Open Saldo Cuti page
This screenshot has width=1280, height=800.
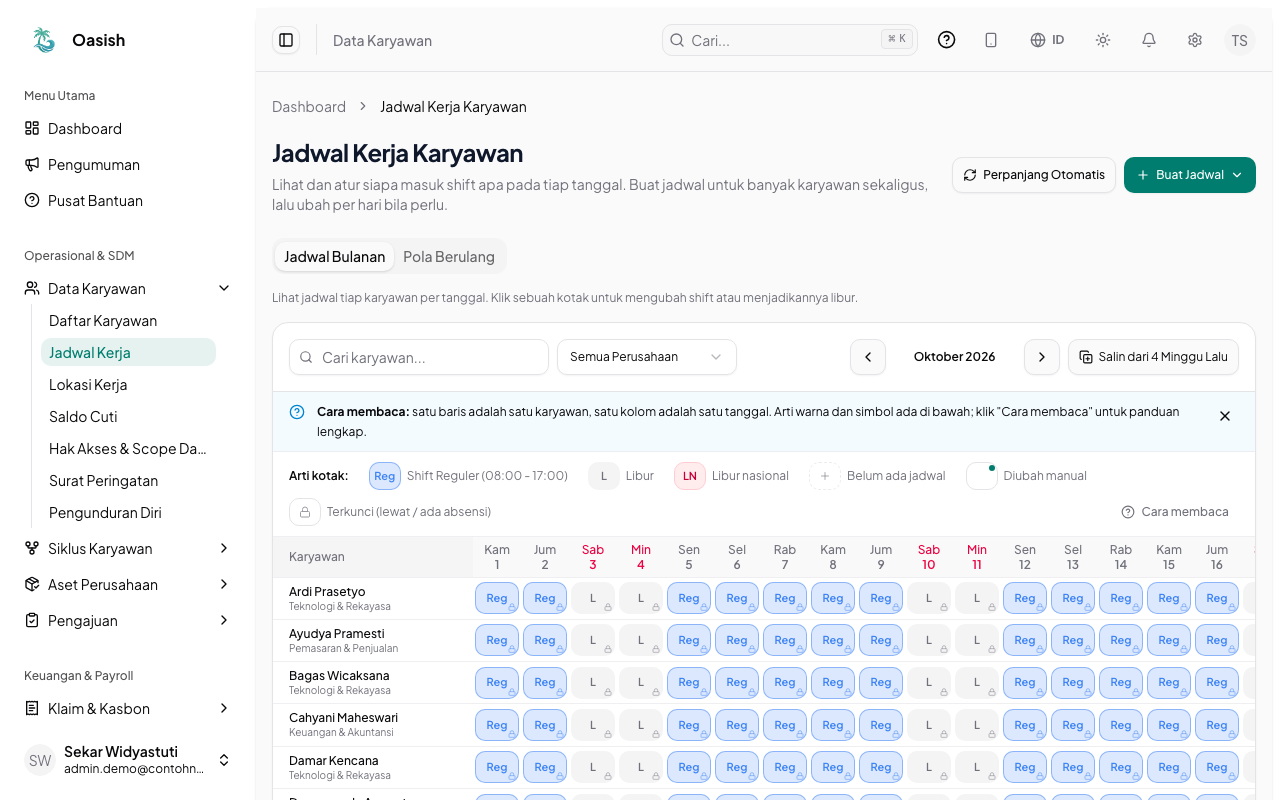(x=128, y=417)
